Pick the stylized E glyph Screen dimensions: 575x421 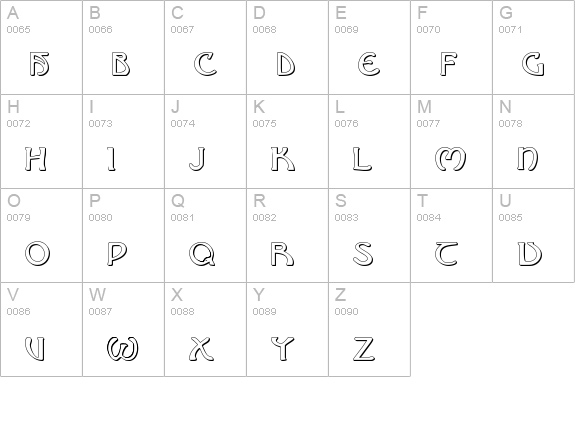point(369,64)
